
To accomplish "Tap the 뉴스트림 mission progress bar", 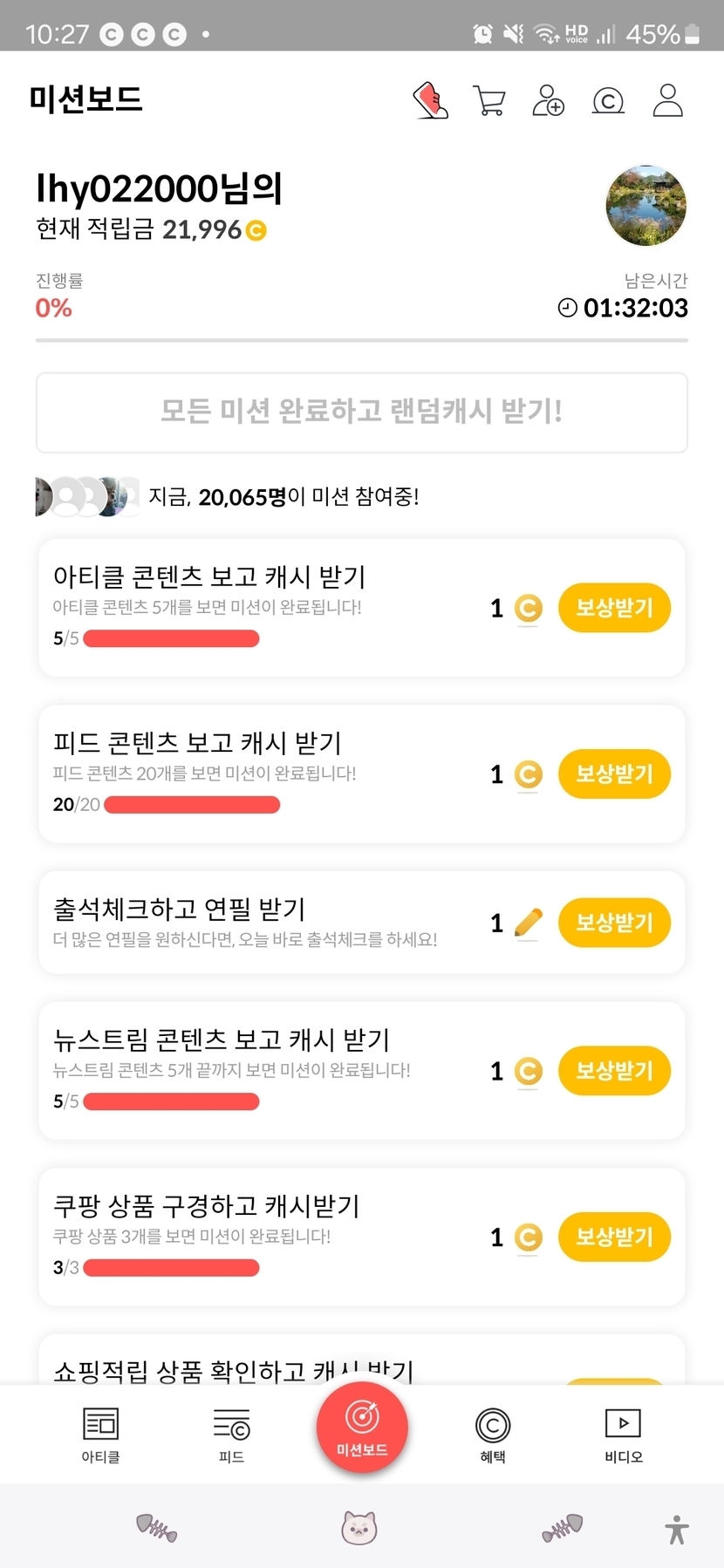I will point(171,1101).
